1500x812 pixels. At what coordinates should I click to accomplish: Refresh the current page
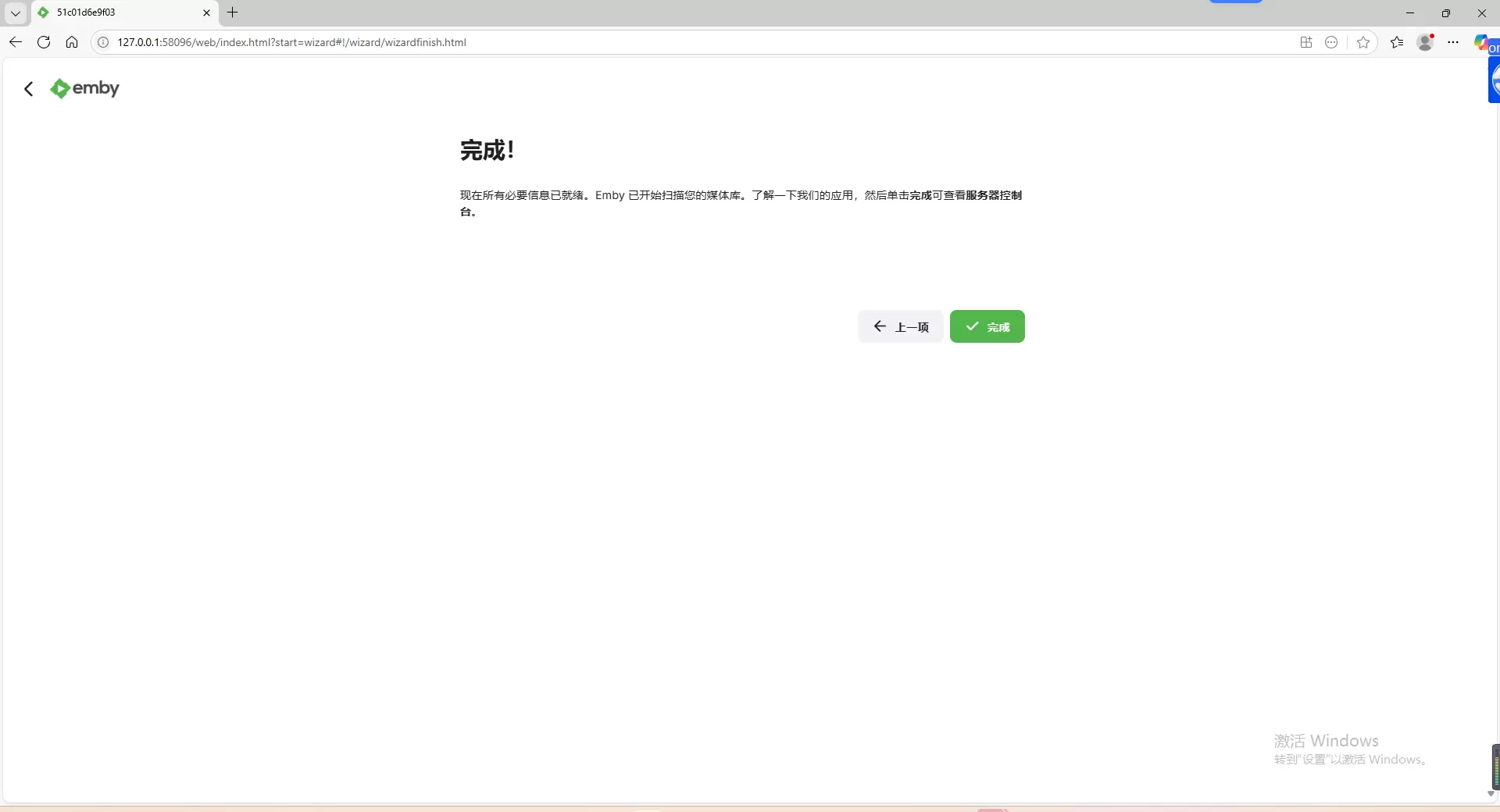click(44, 42)
